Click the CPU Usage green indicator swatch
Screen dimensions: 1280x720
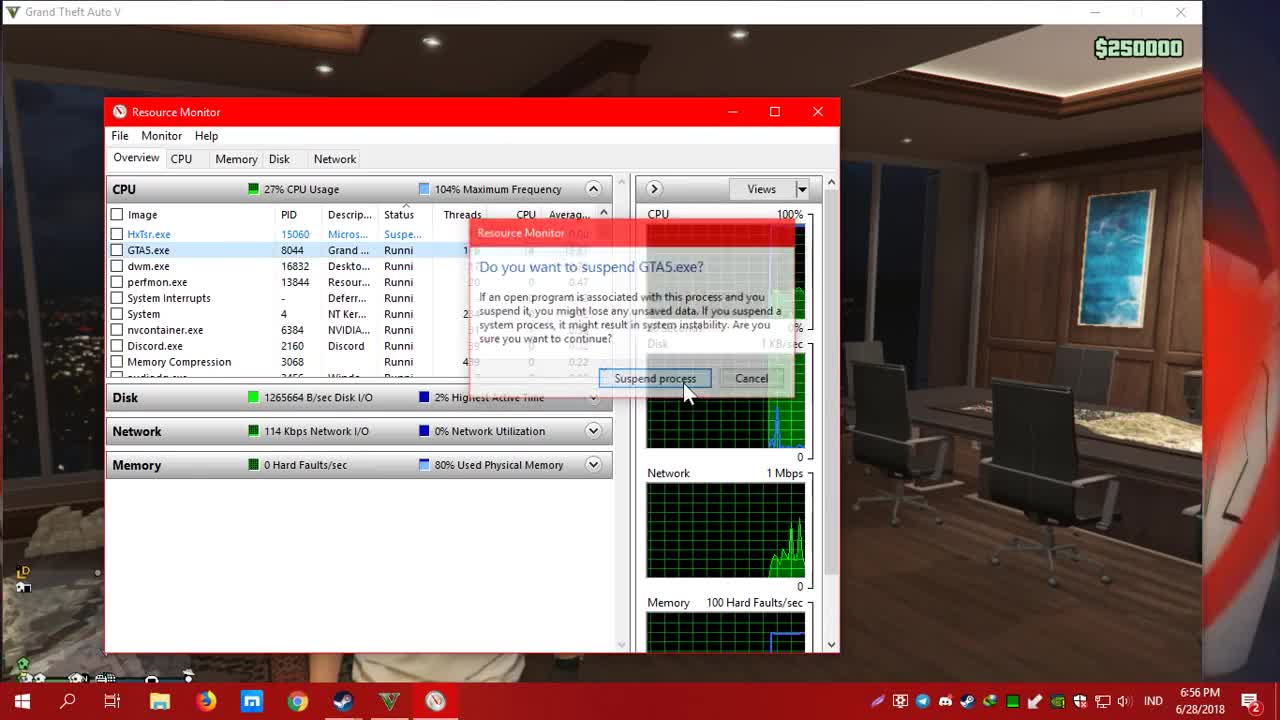[253, 189]
